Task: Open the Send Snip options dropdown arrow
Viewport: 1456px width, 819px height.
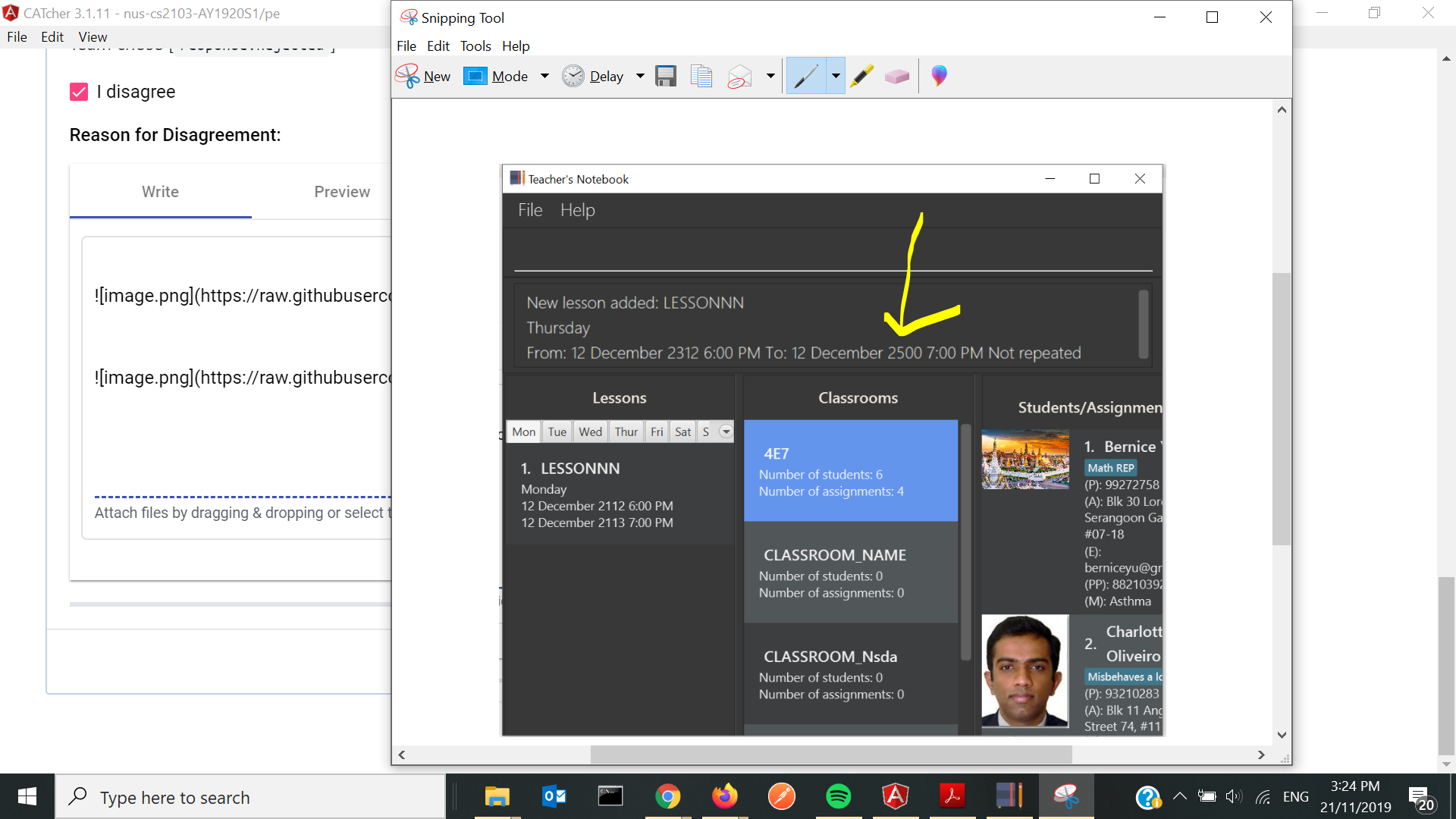Action: 770,76
